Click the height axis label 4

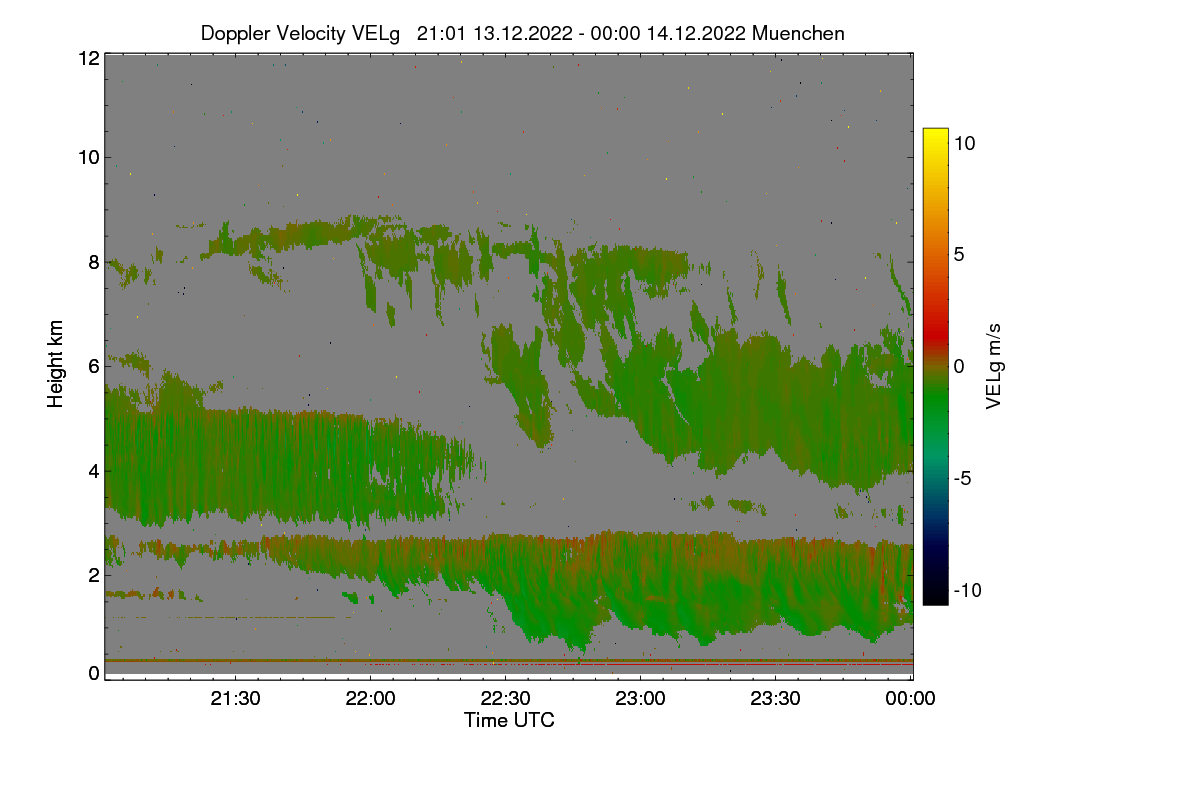tap(93, 470)
